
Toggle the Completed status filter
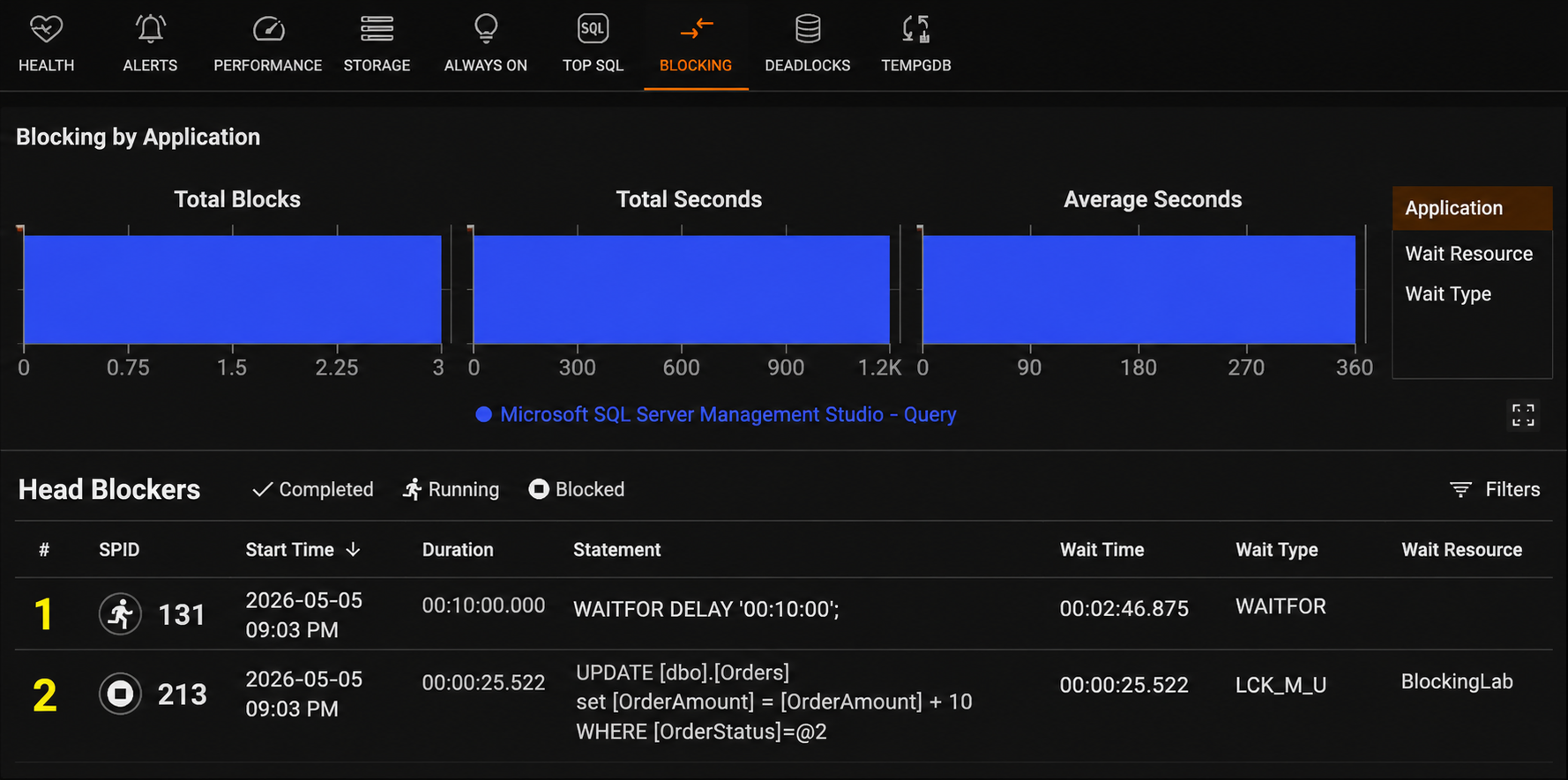(313, 489)
